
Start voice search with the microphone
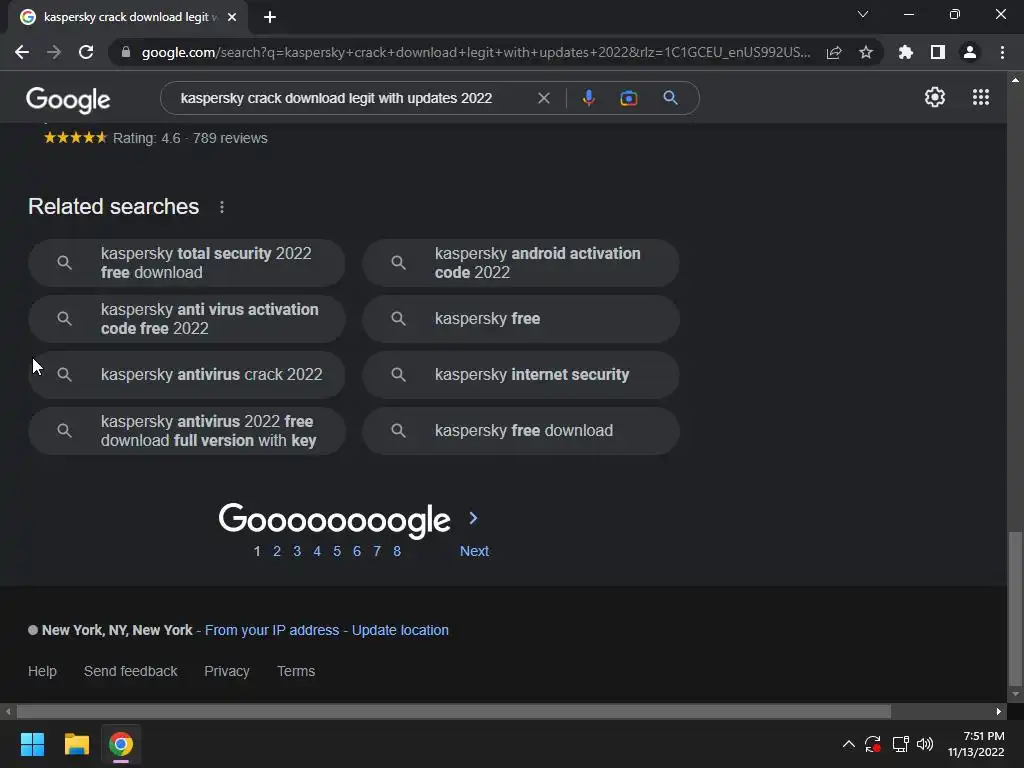pos(588,98)
